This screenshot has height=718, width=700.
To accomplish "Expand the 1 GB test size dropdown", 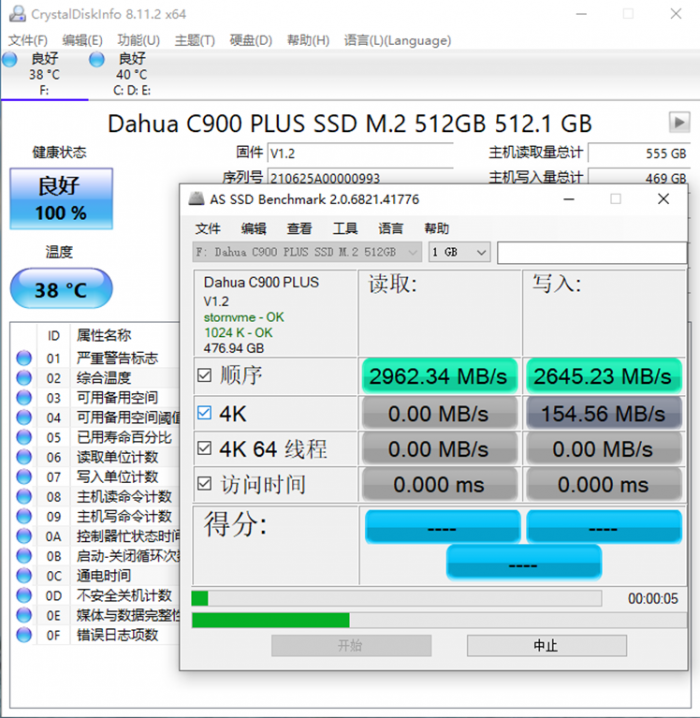I will click(x=459, y=252).
